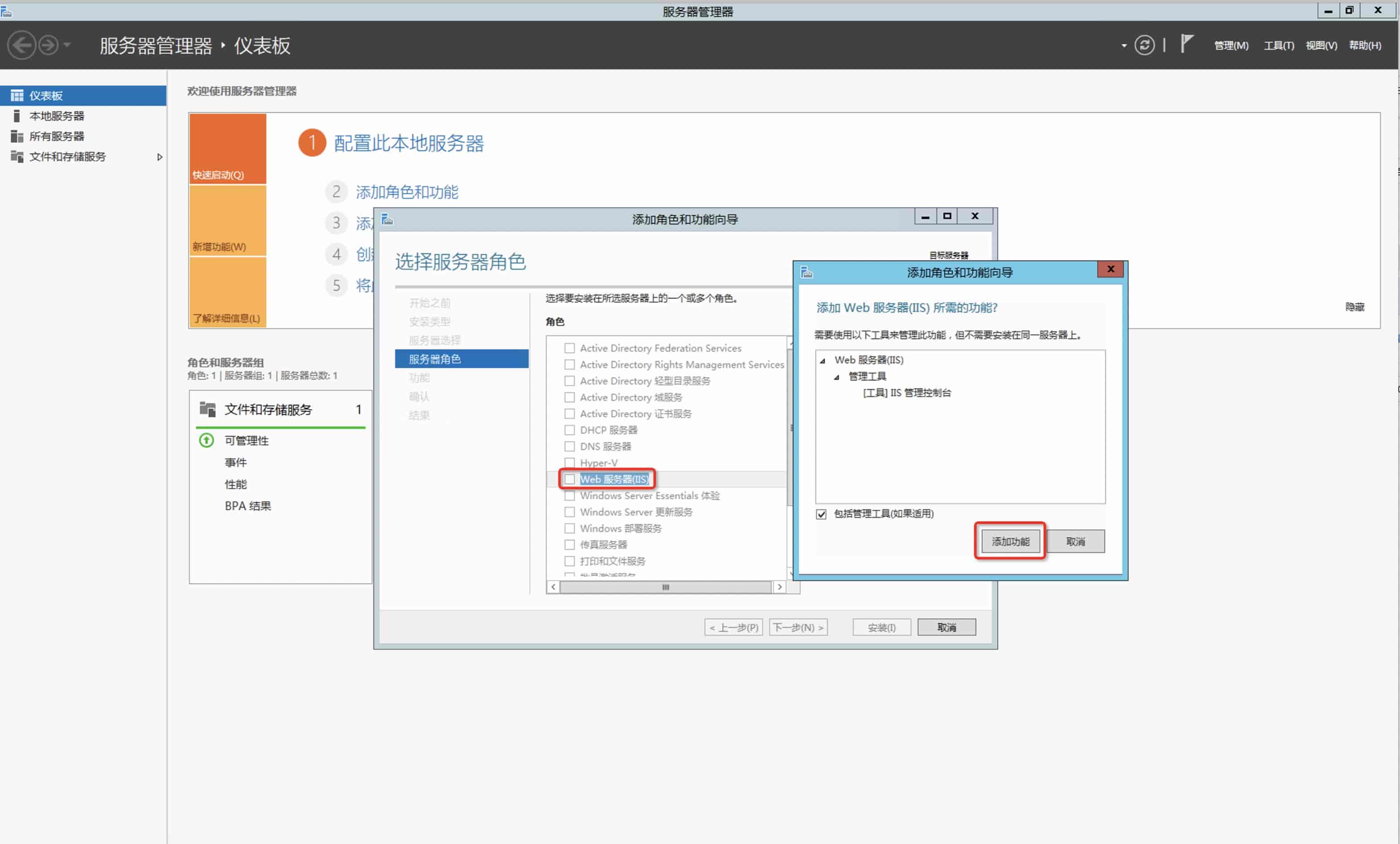Image resolution: width=1400 pixels, height=844 pixels.
Task: Click the forward navigation arrow
Action: click(x=48, y=45)
